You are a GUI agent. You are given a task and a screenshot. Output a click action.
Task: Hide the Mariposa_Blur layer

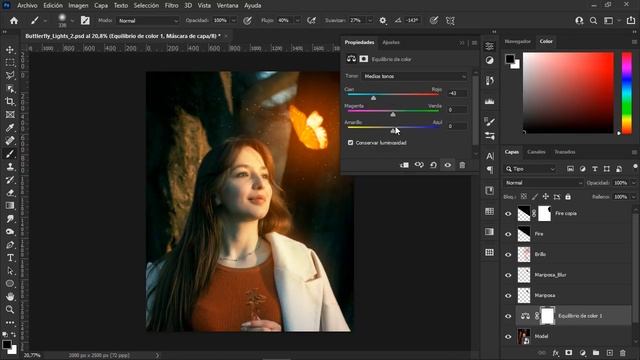[x=508, y=275]
